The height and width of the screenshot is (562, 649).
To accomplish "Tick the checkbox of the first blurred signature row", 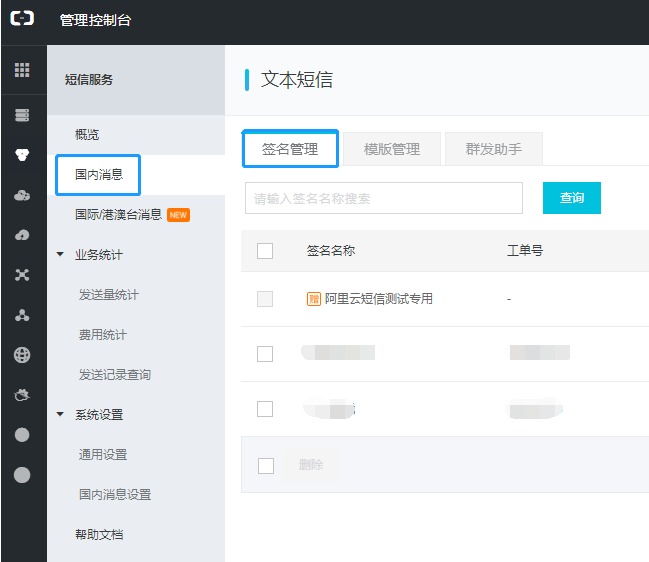I will (265, 354).
